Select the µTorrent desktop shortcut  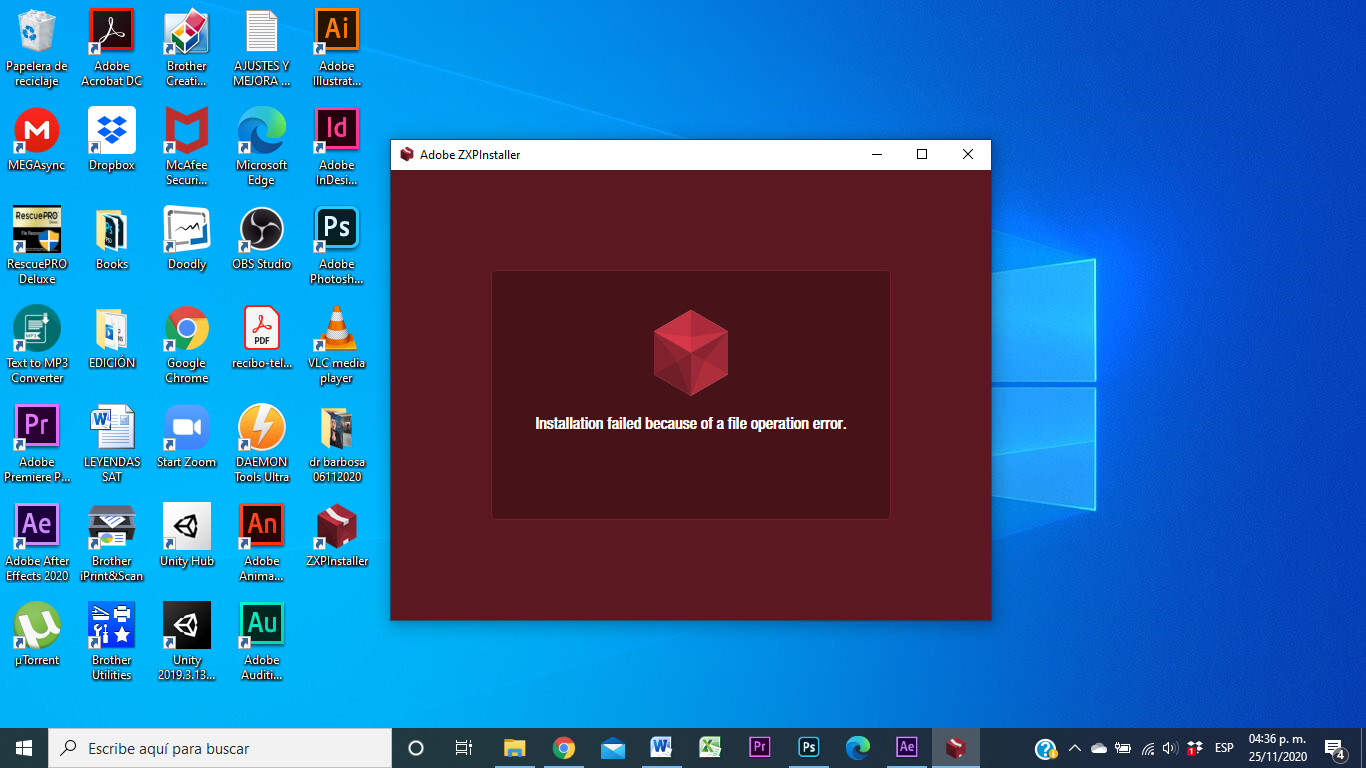[x=37, y=634]
